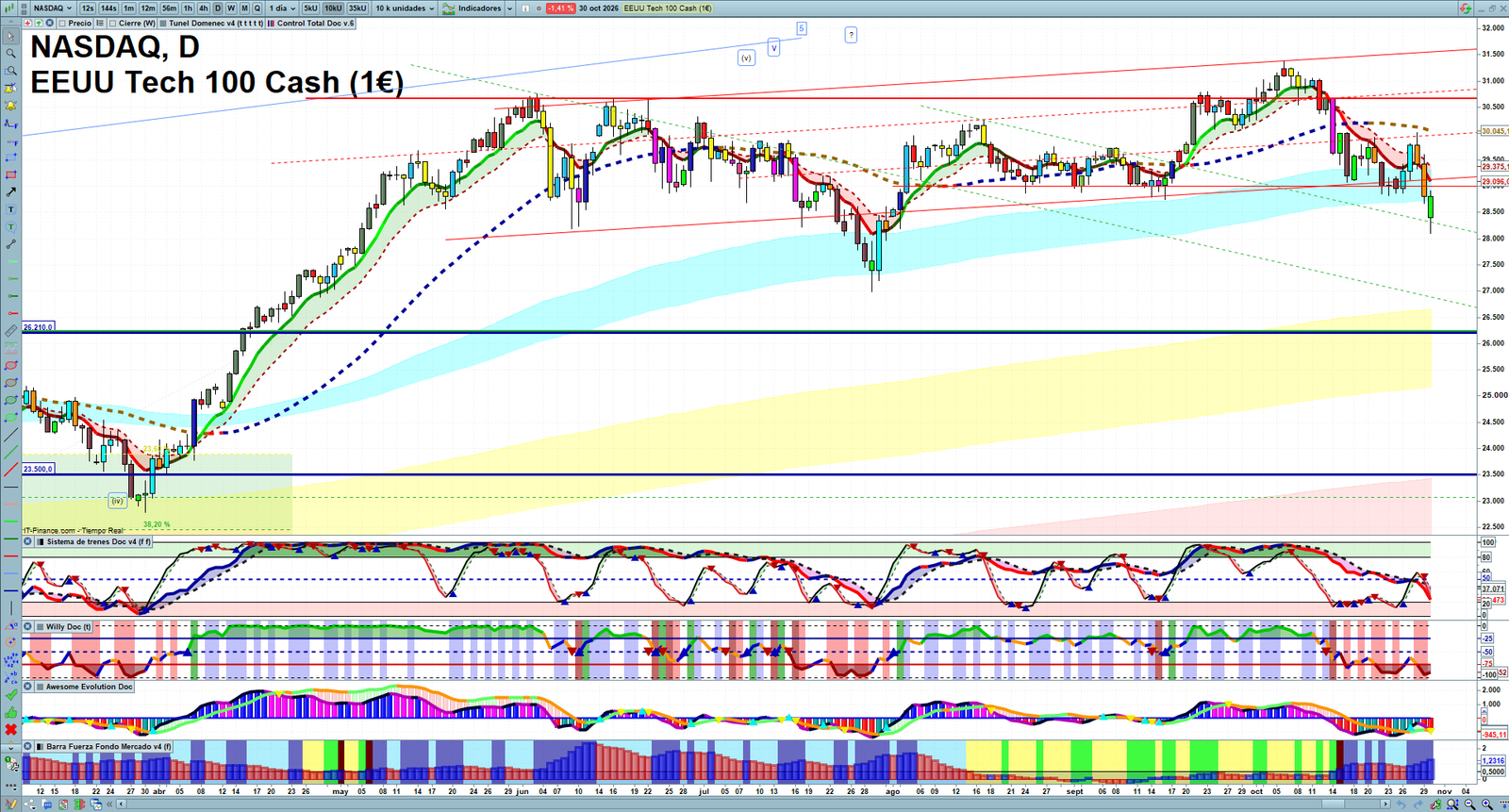Click the red plus add-indicator icon
1509x812 pixels.
pyautogui.click(x=28, y=23)
